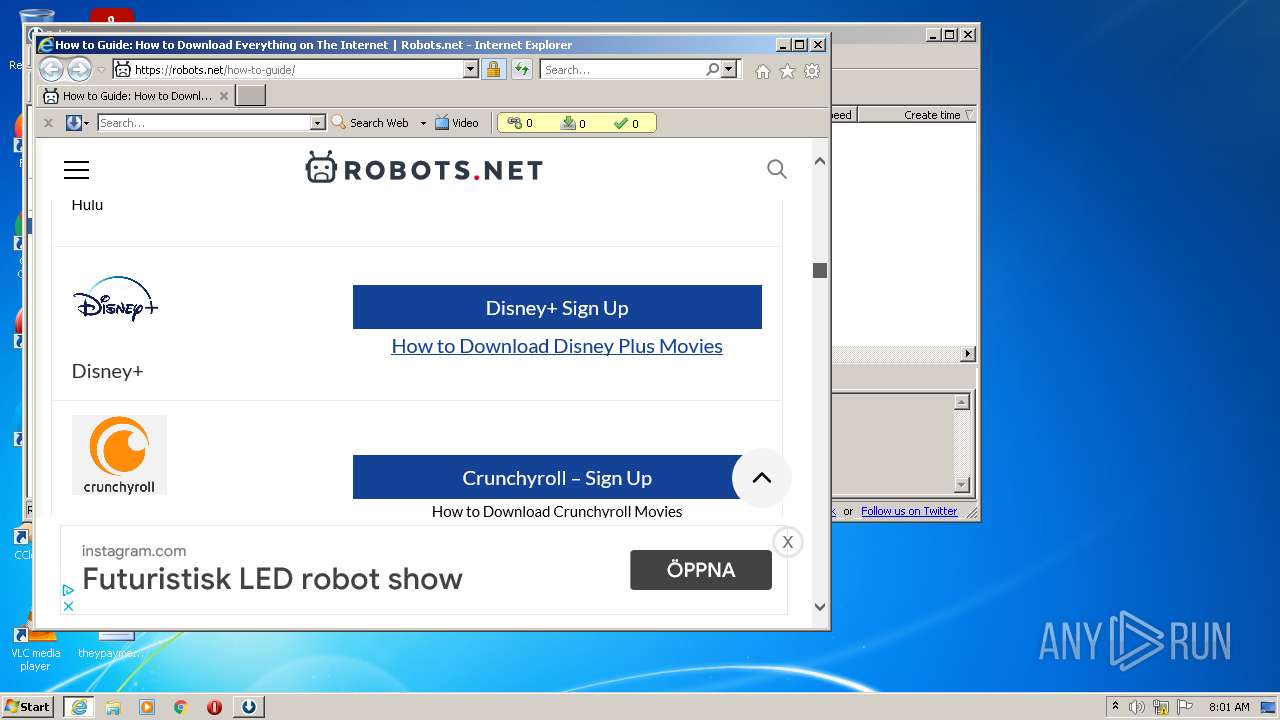Open the IE Home page icon
Image resolution: width=1280 pixels, height=720 pixels.
pos(763,71)
